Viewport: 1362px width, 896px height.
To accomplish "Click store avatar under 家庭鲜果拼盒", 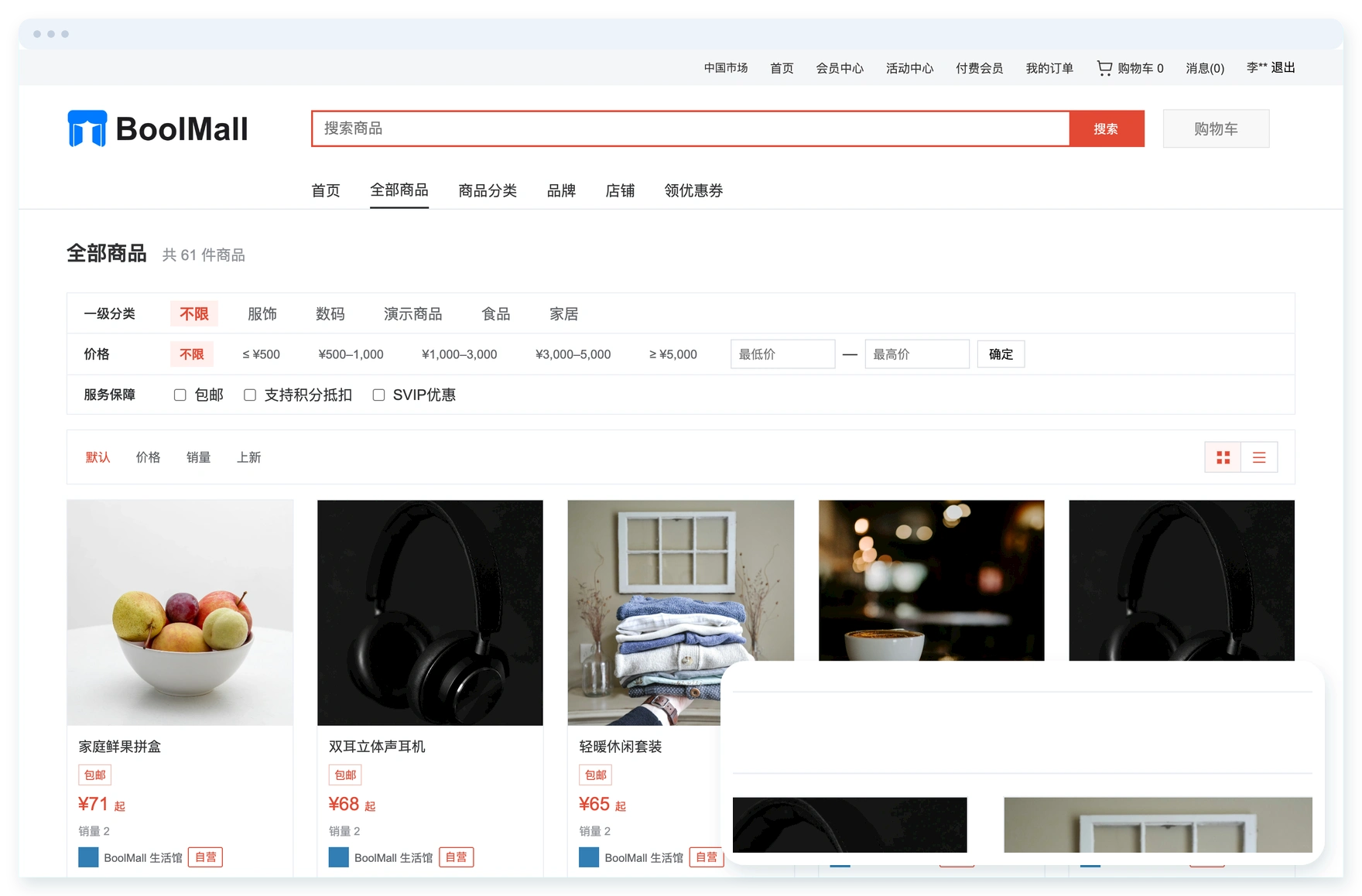I will (88, 857).
